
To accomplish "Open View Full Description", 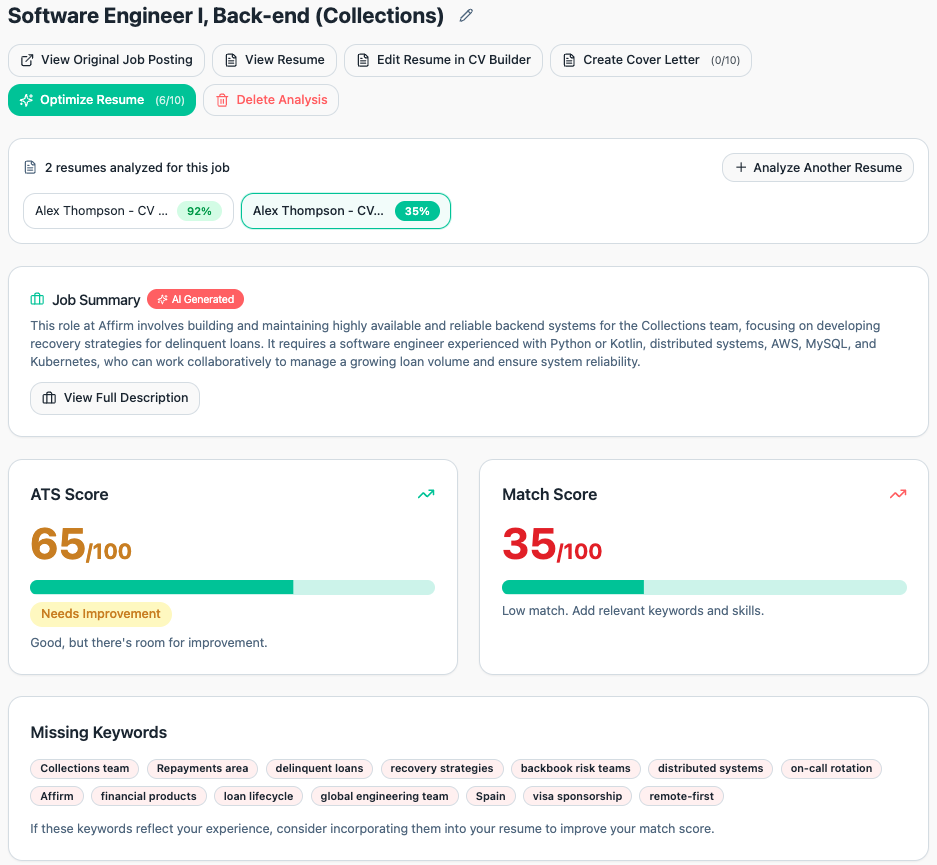I will (114, 398).
